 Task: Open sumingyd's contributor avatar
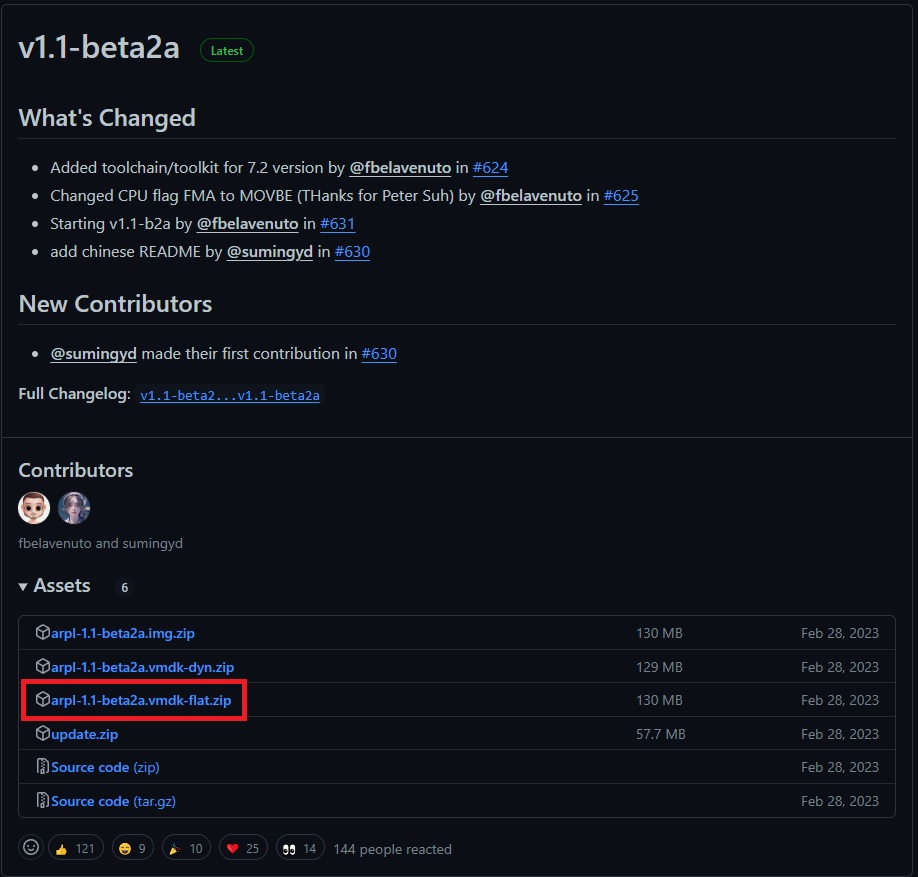pyautogui.click(x=74, y=508)
